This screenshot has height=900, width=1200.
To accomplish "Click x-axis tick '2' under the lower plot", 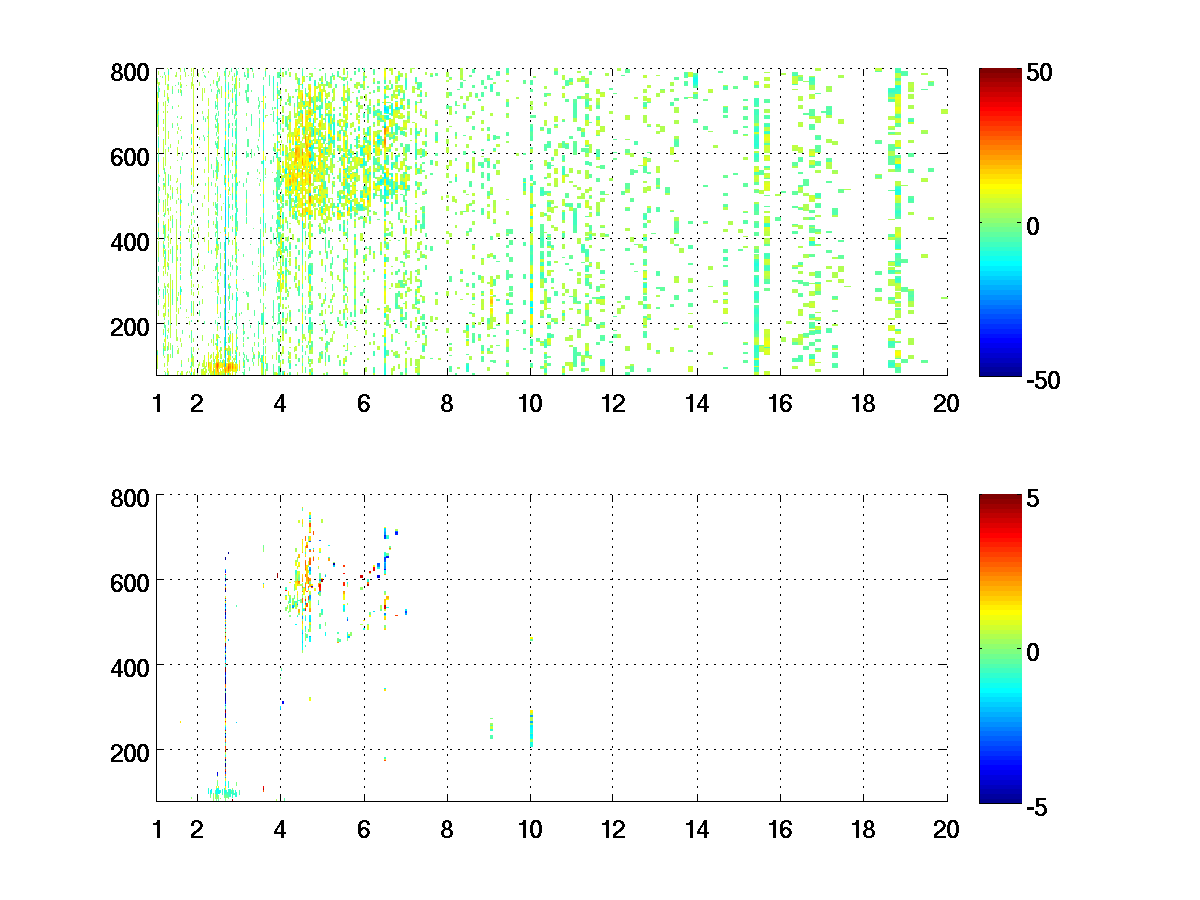I will (x=197, y=828).
